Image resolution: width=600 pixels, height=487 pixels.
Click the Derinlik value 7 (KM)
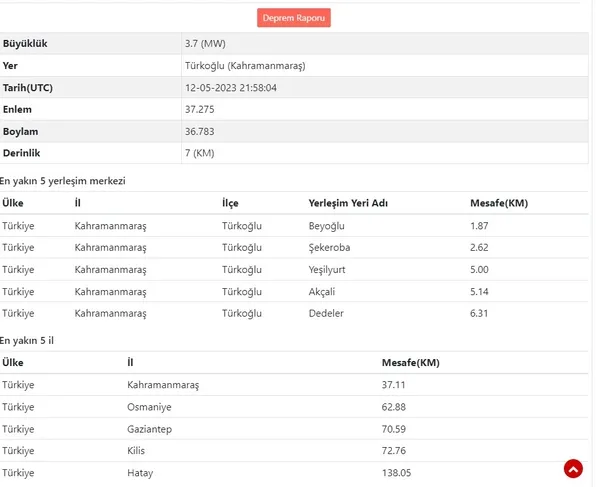tap(200, 153)
